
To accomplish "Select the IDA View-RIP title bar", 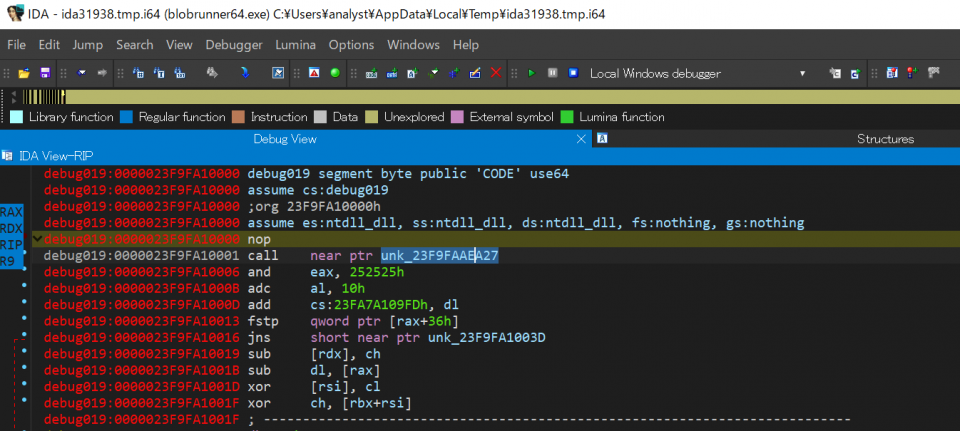I will (480, 156).
